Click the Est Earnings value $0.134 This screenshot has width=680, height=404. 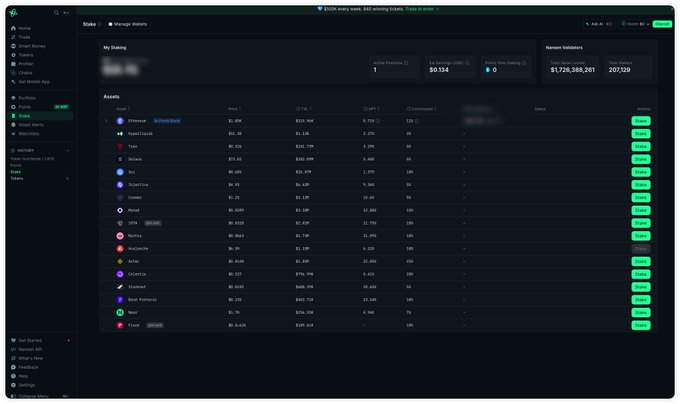[x=439, y=70]
